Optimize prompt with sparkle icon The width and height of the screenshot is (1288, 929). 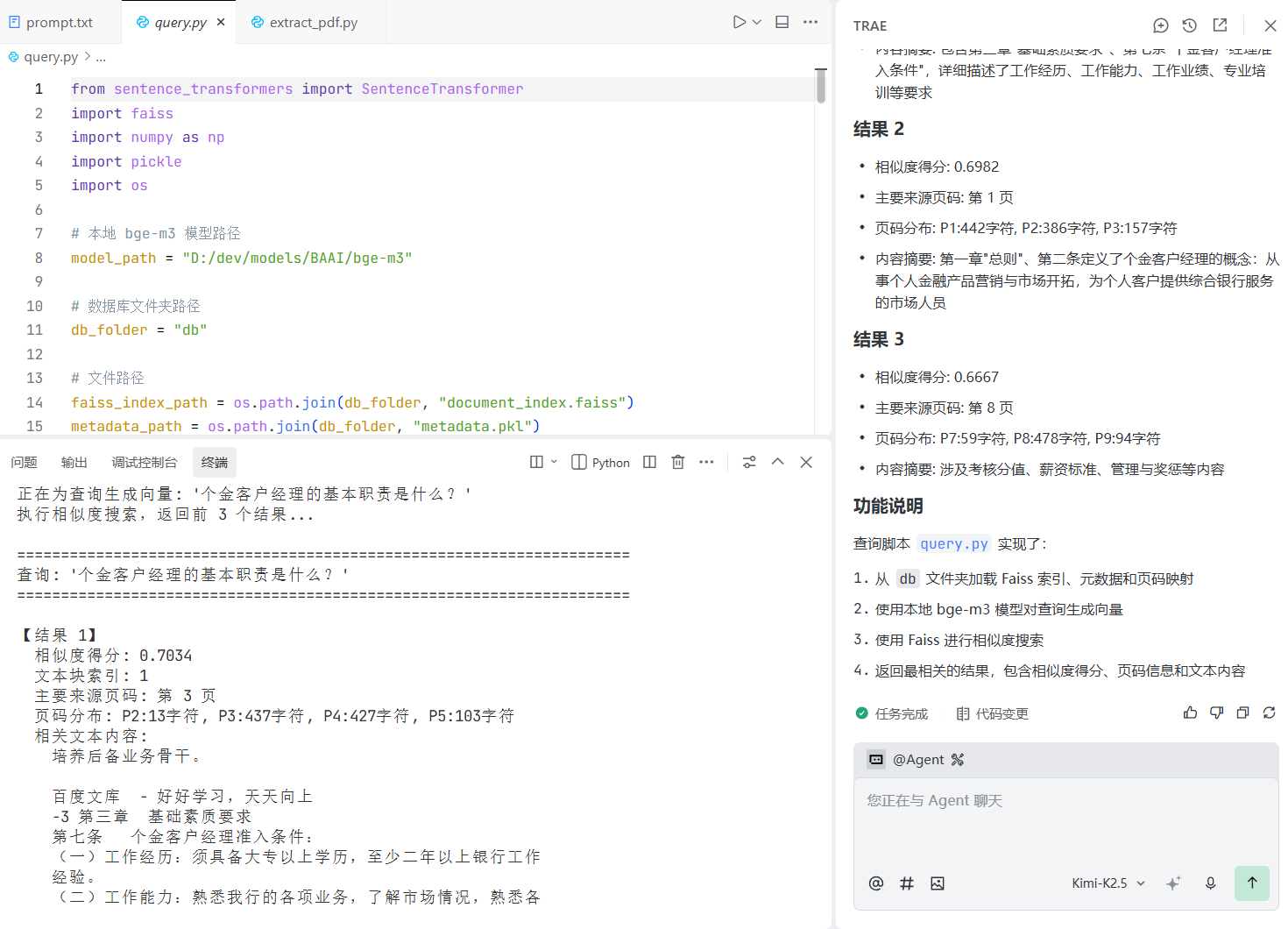(x=1173, y=883)
